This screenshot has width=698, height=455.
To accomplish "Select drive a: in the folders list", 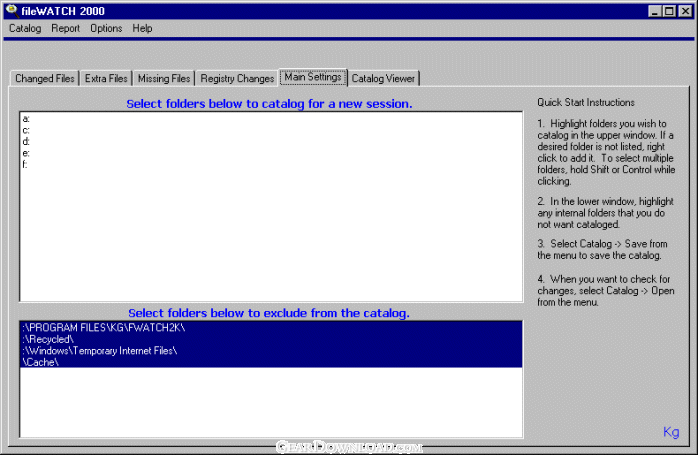I will coord(271,119).
